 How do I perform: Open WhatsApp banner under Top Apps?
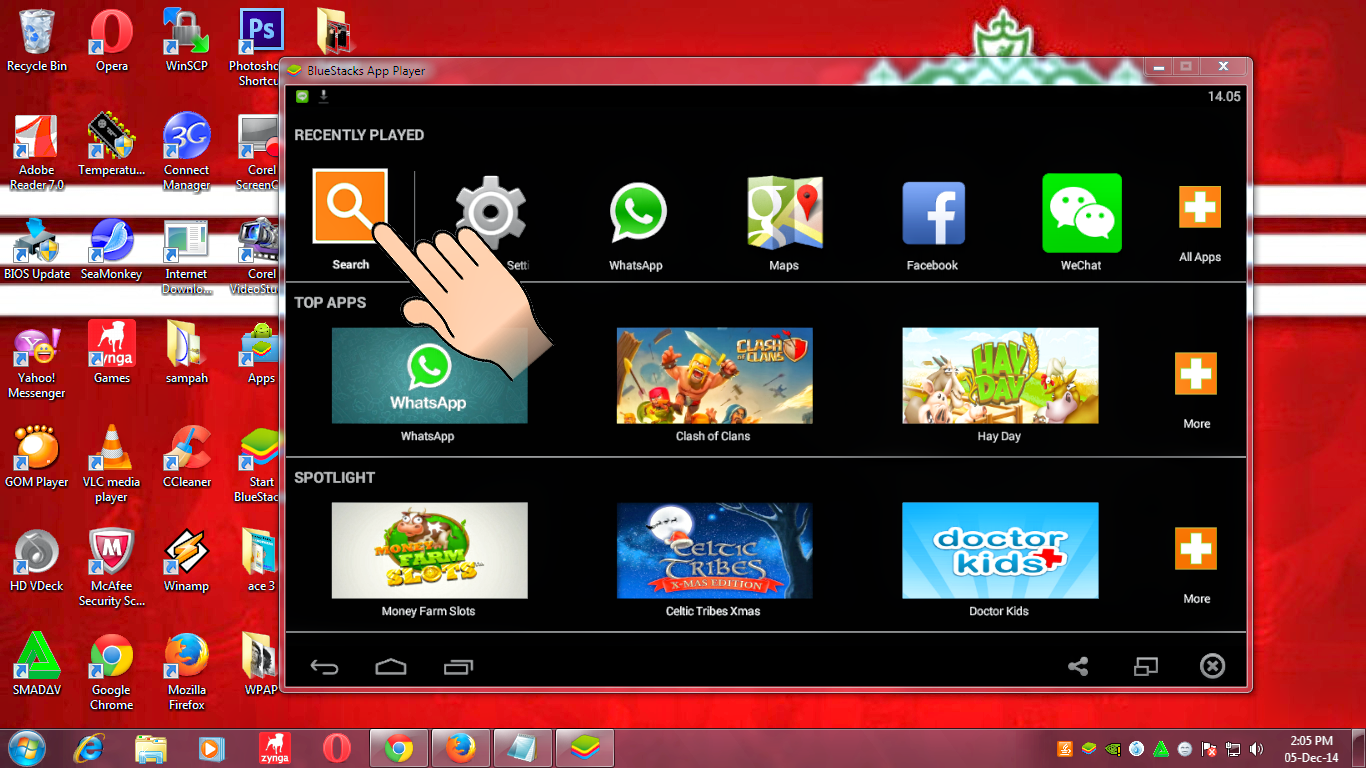[x=429, y=375]
